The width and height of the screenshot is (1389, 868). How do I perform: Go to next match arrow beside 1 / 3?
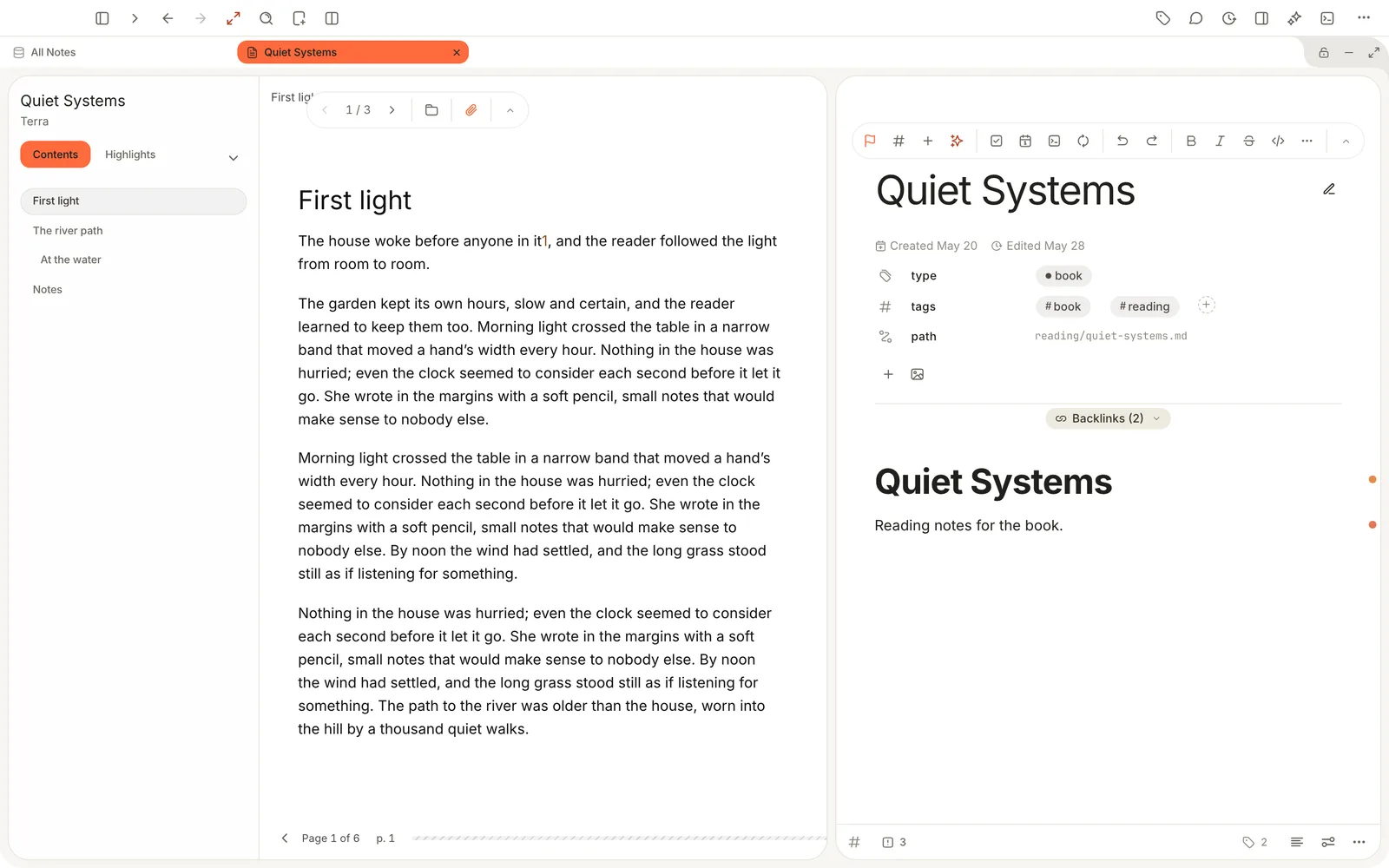pyautogui.click(x=392, y=110)
